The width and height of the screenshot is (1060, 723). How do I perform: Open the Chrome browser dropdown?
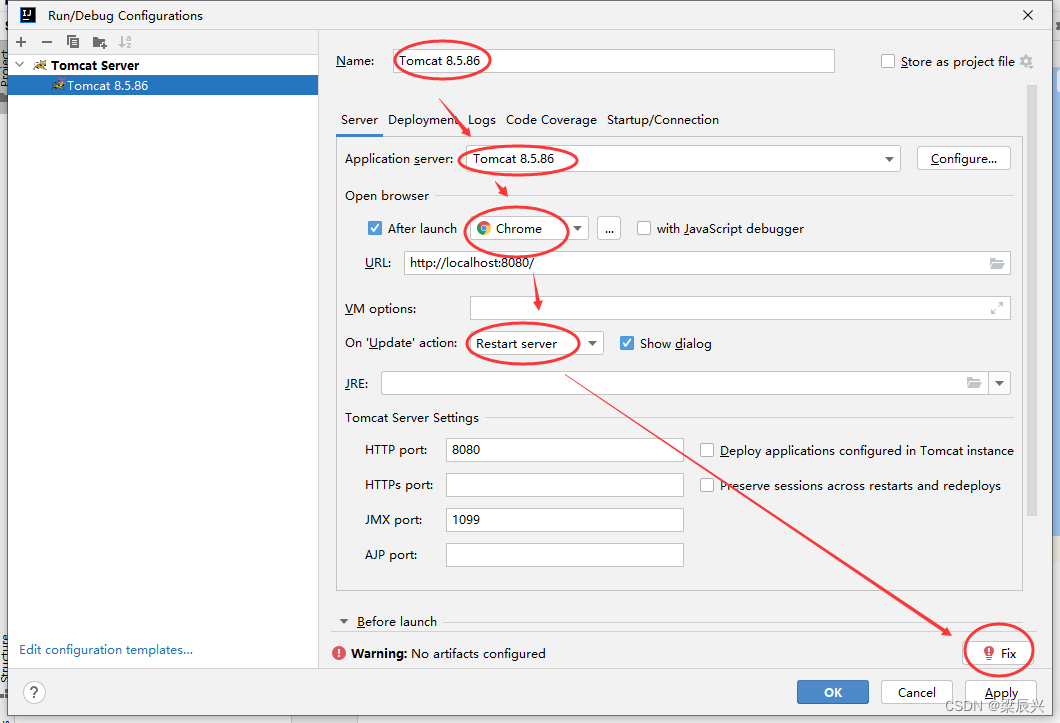(577, 229)
